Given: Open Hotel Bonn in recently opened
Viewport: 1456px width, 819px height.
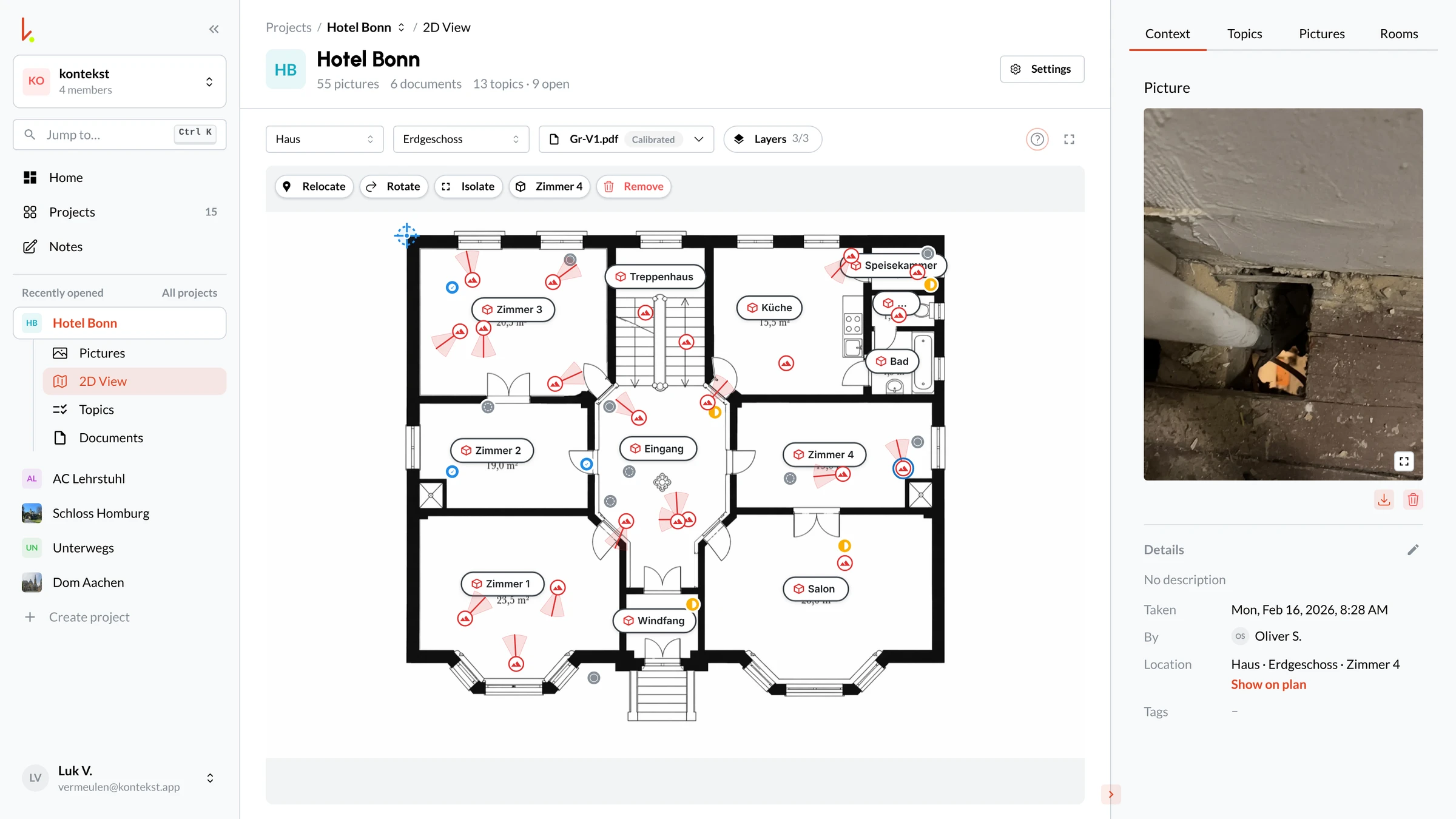Looking at the screenshot, I should [120, 323].
